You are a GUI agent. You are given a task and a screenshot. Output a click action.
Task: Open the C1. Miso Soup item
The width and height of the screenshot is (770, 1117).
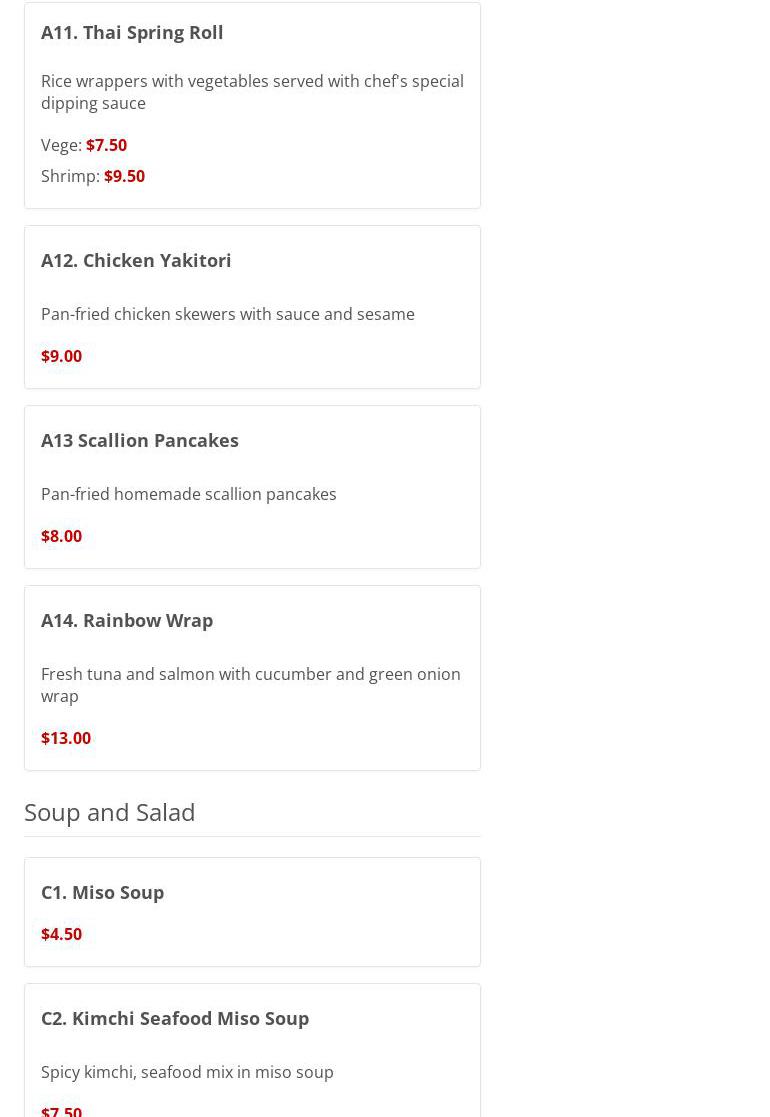(x=103, y=893)
